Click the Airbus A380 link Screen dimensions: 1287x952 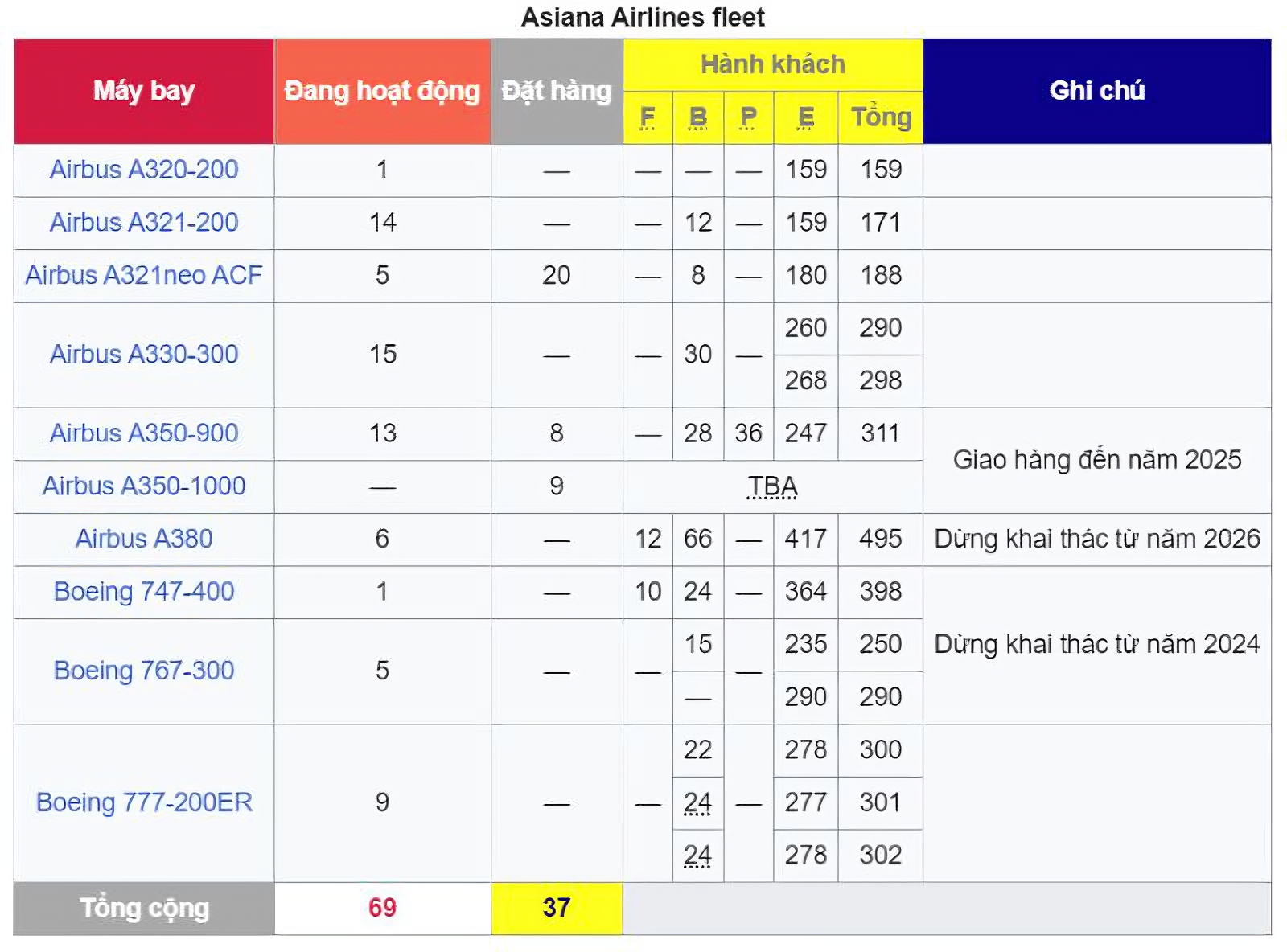(x=144, y=539)
